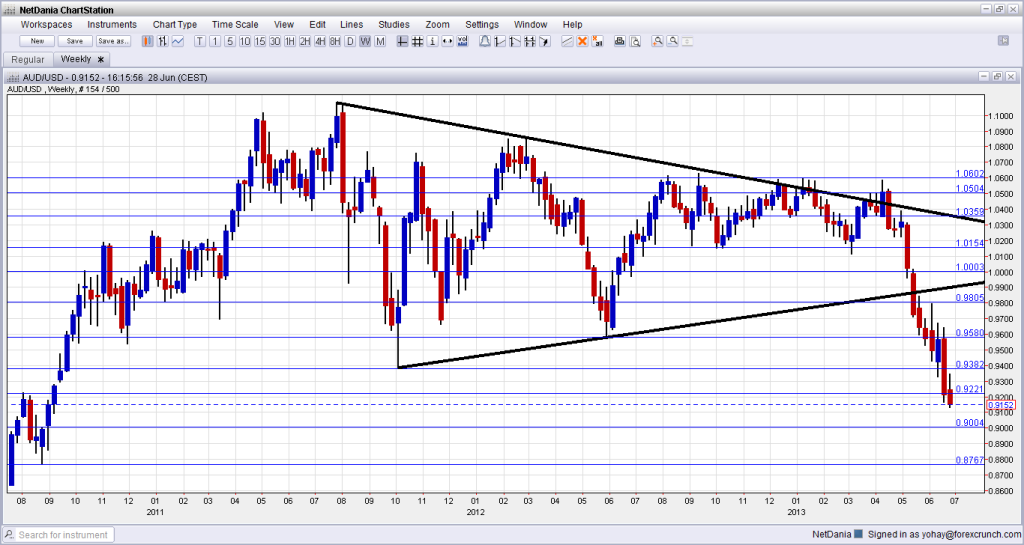Click the zoom out magnifier icon
The width and height of the screenshot is (1024, 545).
coord(672,41)
